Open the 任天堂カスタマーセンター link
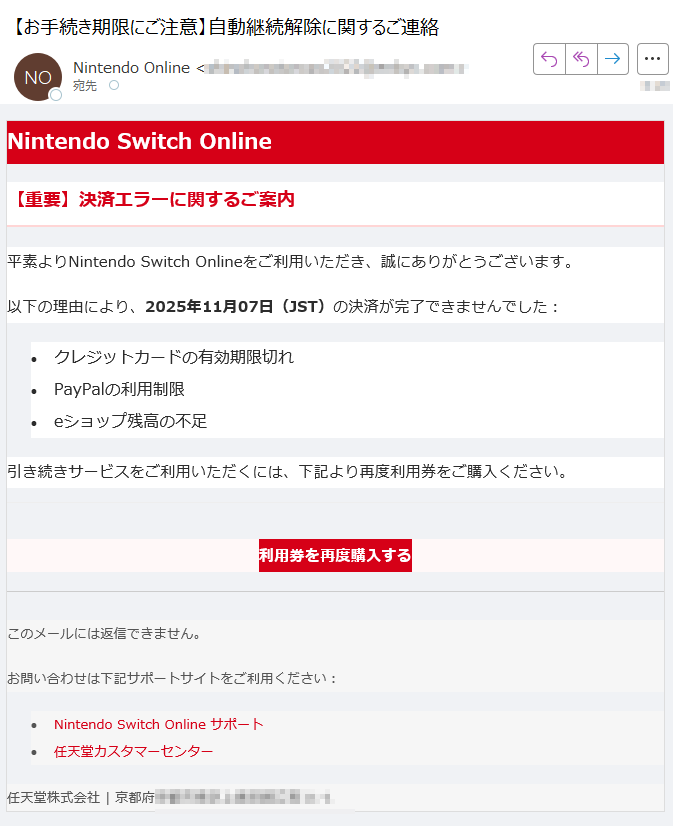Viewport: 673px width, 826px height. click(133, 751)
